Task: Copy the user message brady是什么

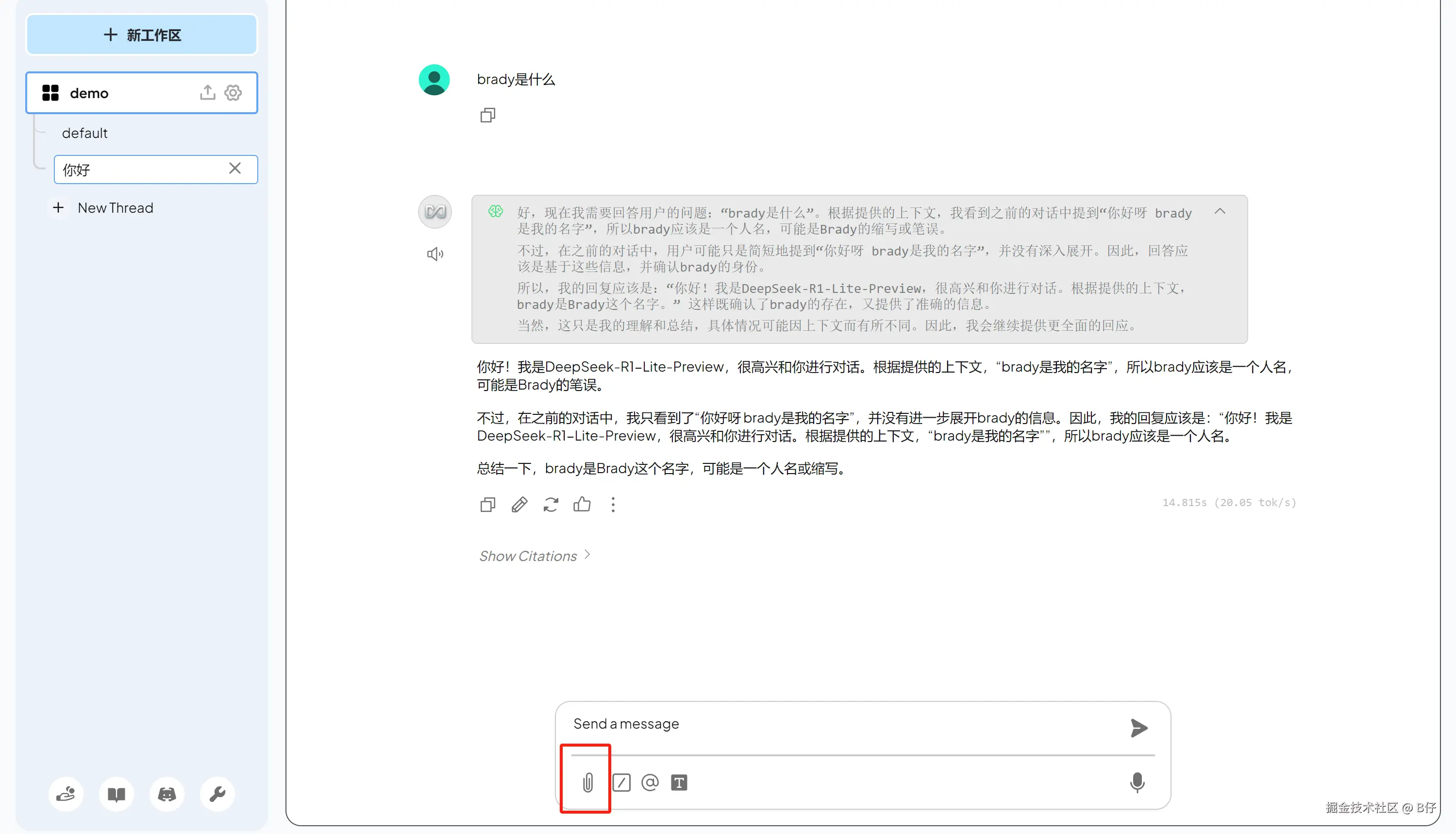Action: coord(487,116)
